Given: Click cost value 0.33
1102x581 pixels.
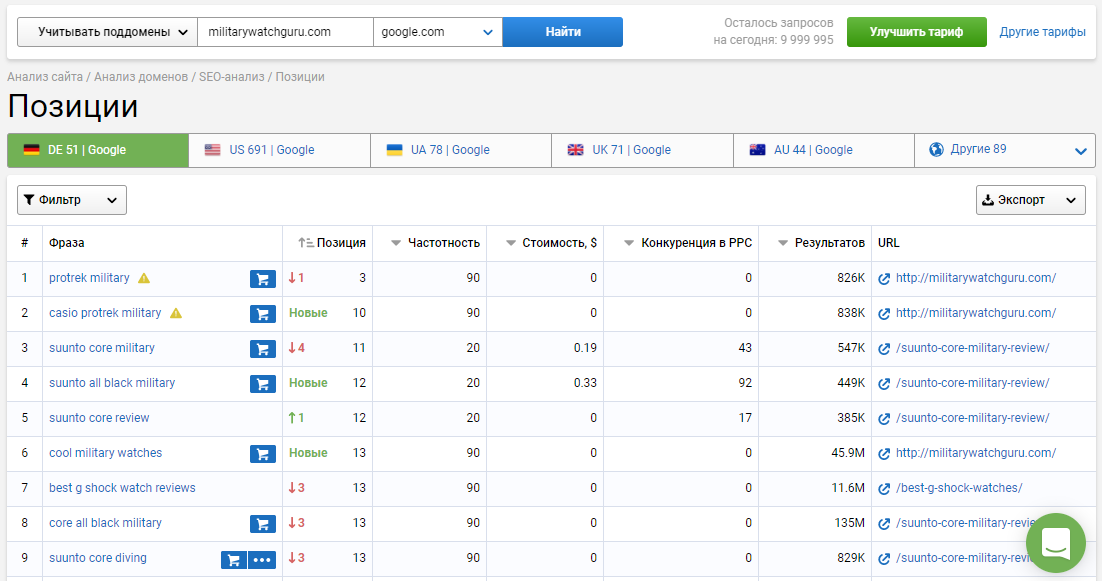Looking at the screenshot, I should (x=585, y=383).
